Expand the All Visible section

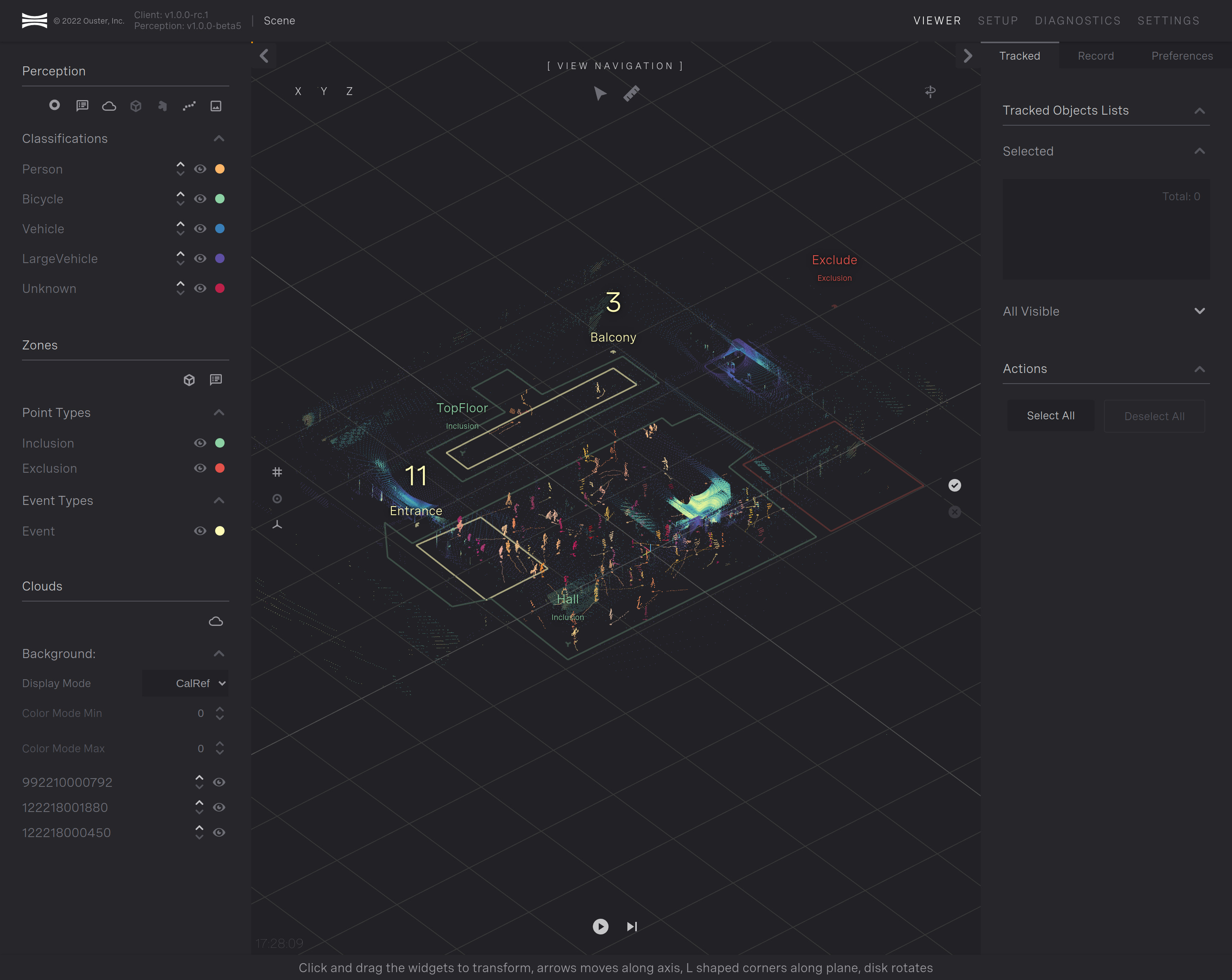point(1199,311)
